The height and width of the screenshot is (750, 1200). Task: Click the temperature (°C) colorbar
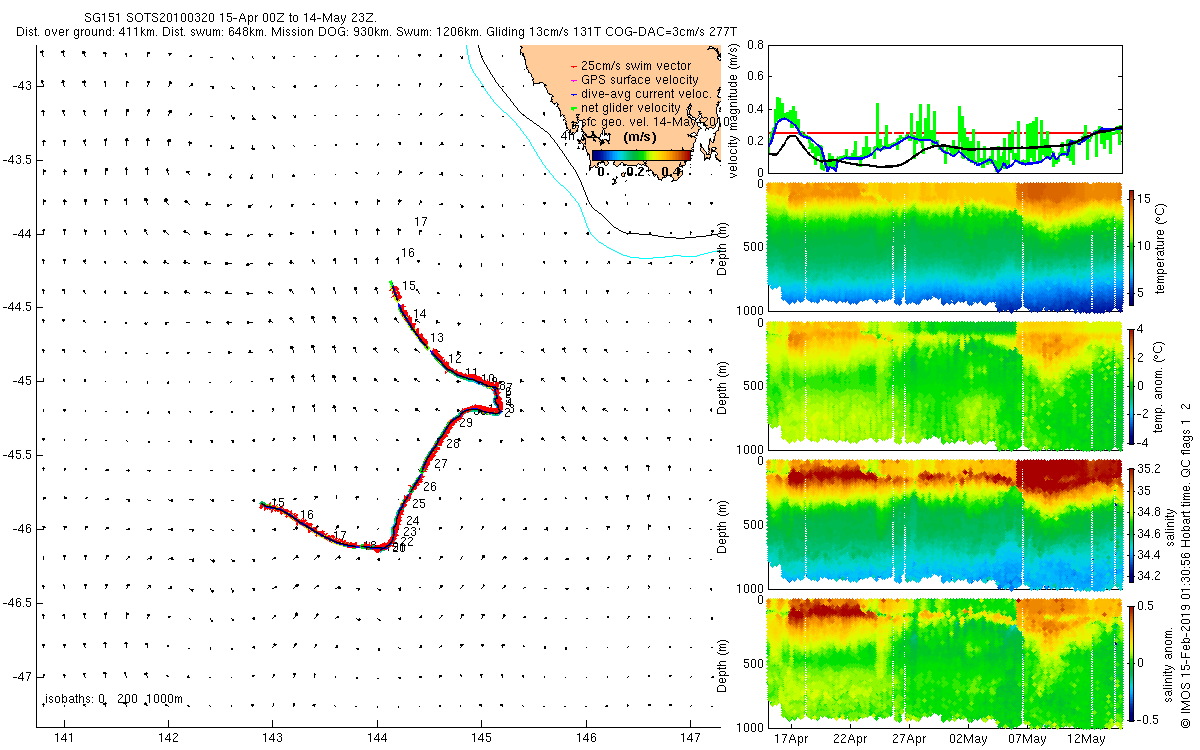pyautogui.click(x=1131, y=247)
